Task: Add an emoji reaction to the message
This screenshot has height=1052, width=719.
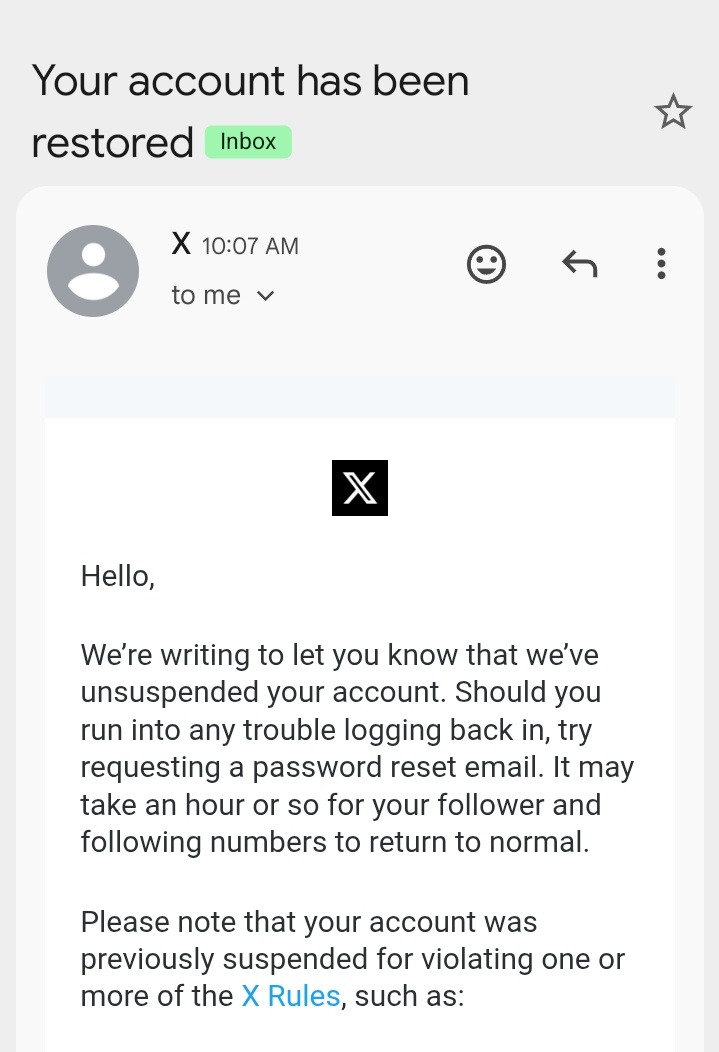Action: coord(486,264)
